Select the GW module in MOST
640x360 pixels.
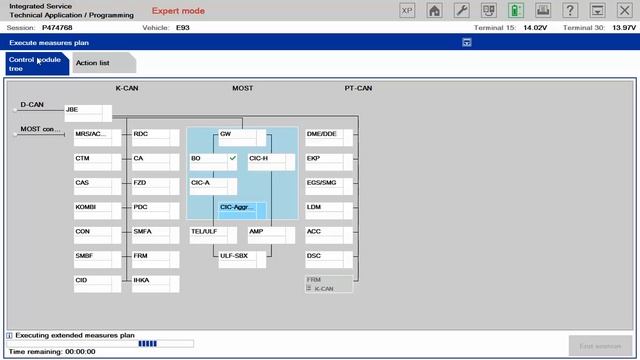click(242, 138)
